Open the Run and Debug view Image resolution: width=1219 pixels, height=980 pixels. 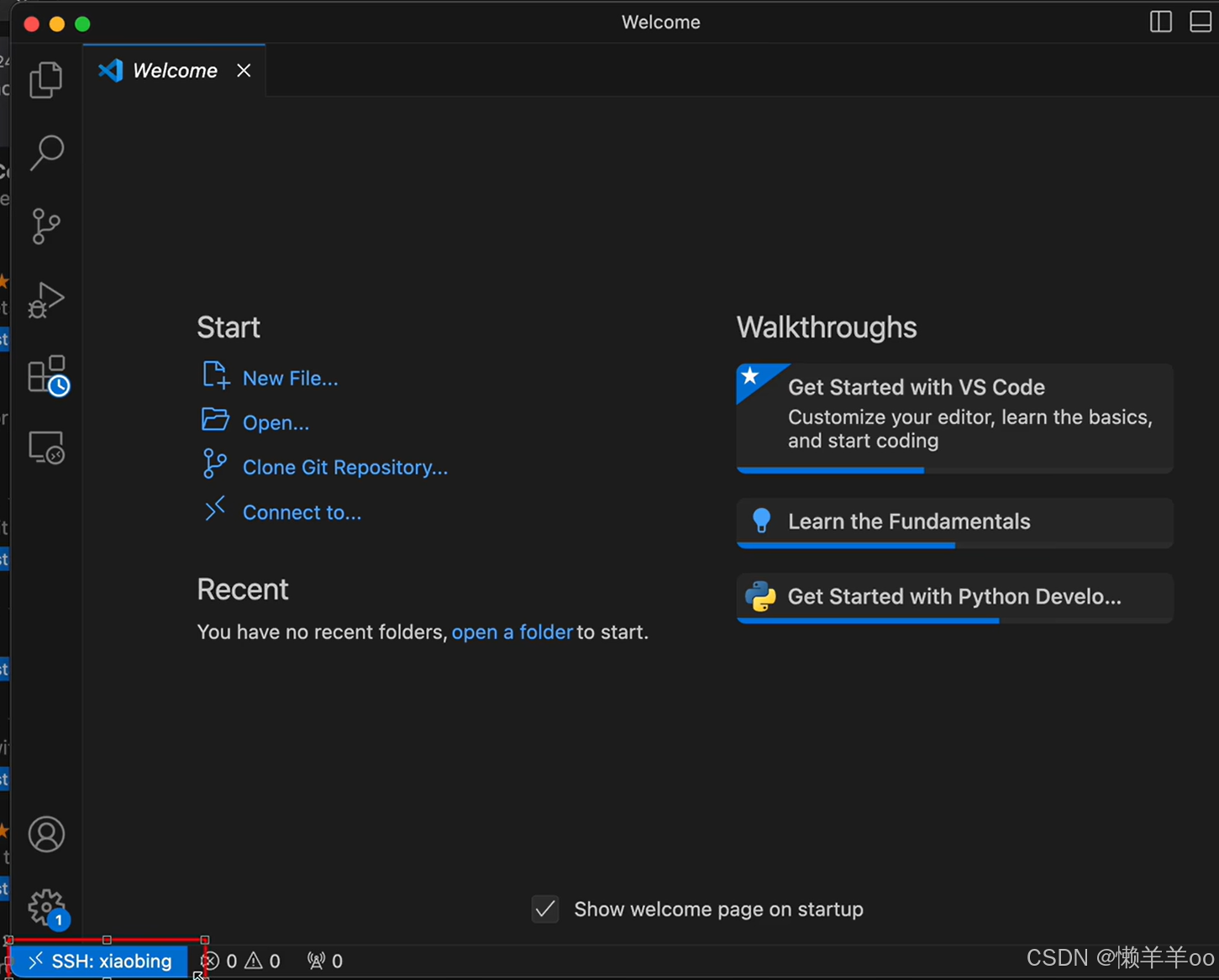click(46, 300)
